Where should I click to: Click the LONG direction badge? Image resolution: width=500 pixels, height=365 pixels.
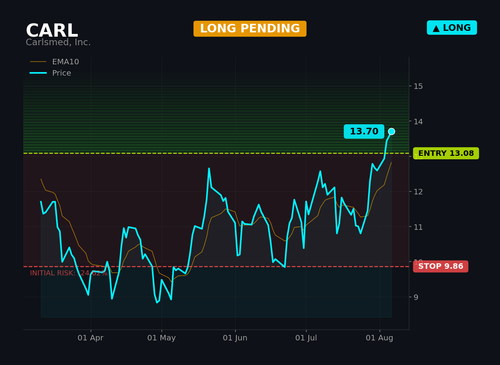coord(452,28)
